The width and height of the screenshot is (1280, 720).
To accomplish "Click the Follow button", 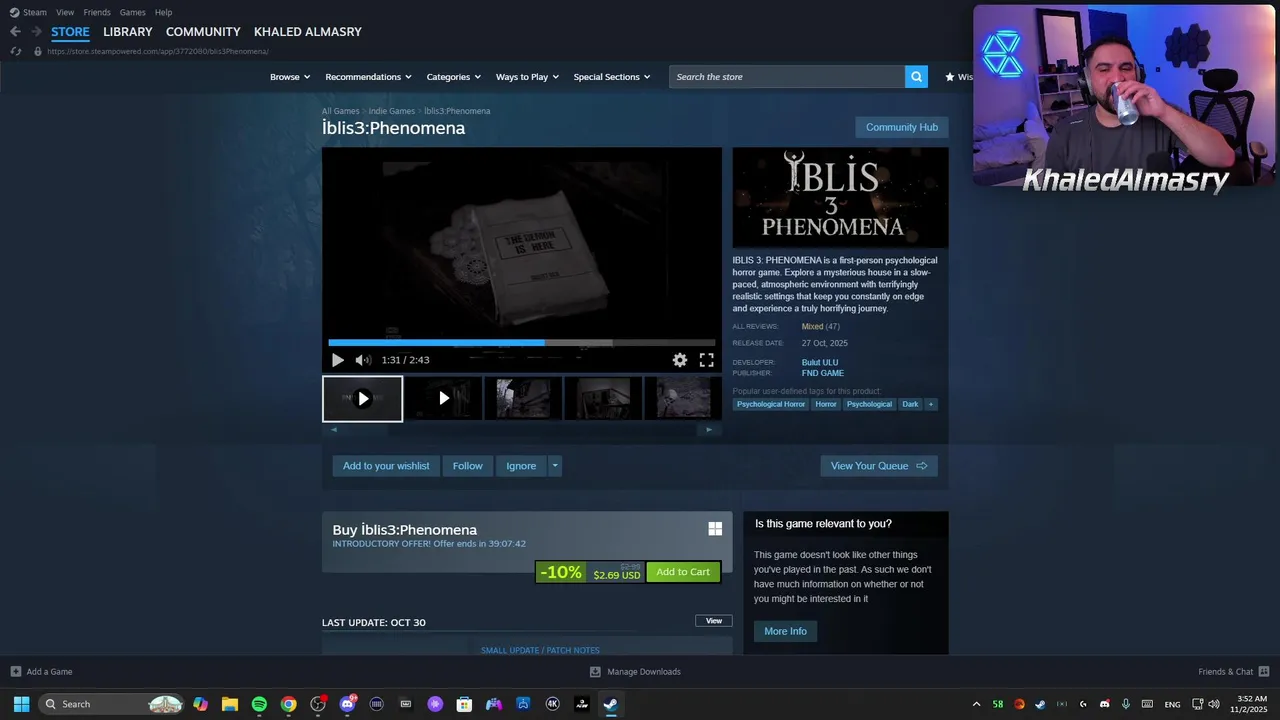I will pos(467,466).
